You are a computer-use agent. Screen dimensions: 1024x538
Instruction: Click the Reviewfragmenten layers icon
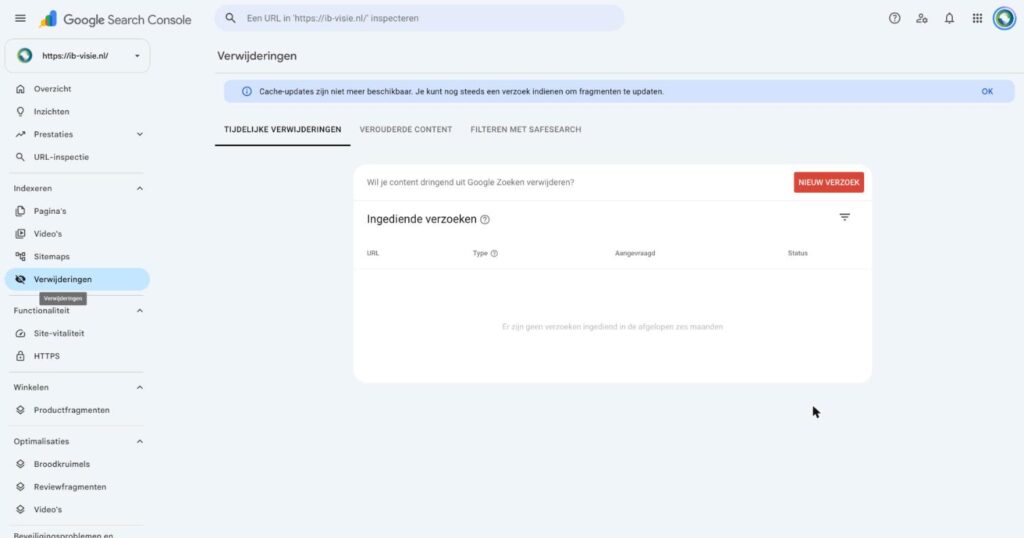(20, 487)
